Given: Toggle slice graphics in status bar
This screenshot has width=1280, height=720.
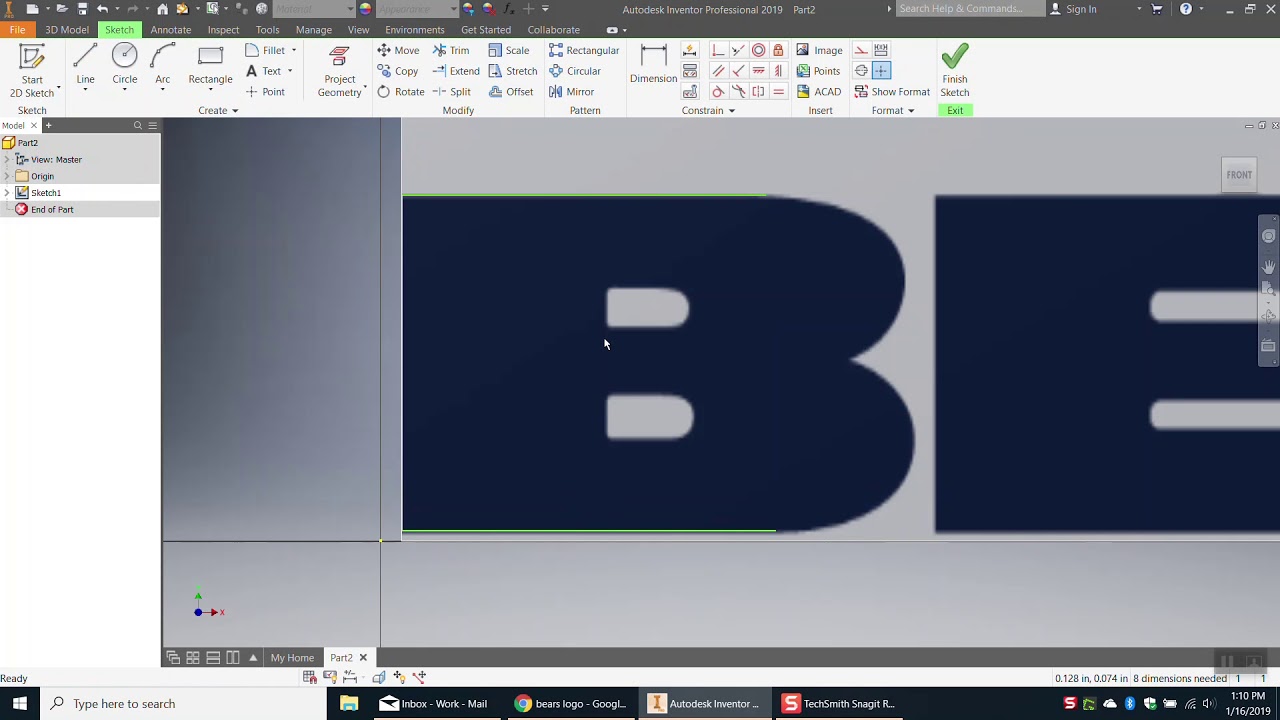Looking at the screenshot, I should (x=379, y=677).
